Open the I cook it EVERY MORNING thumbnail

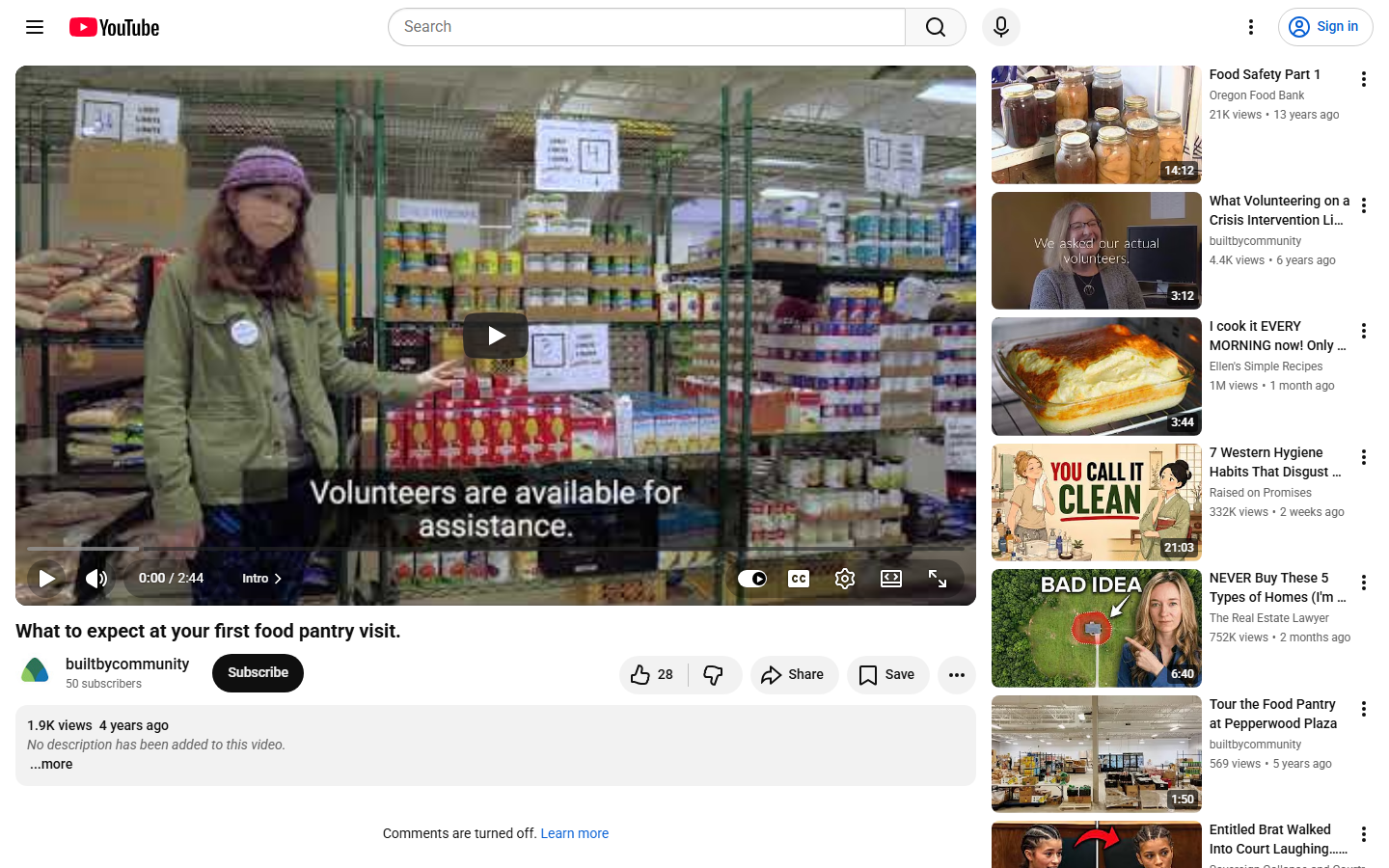coord(1097,376)
